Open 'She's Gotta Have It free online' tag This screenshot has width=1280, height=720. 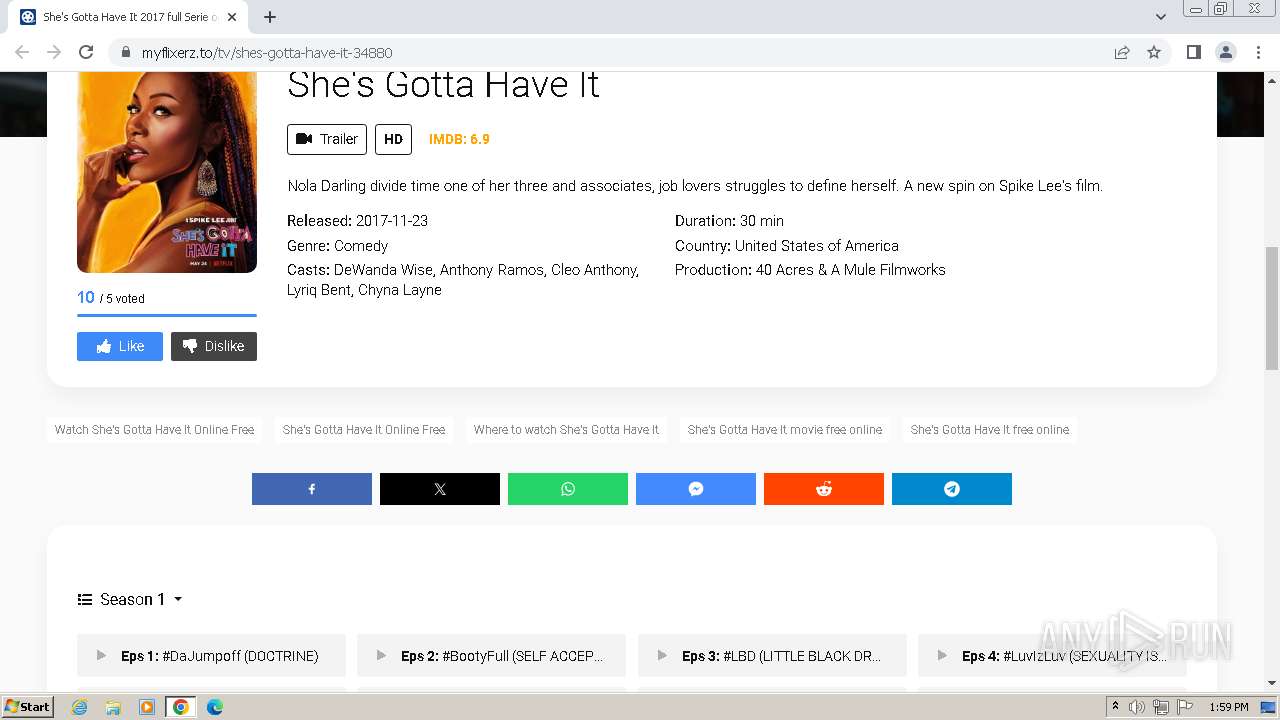click(990, 430)
